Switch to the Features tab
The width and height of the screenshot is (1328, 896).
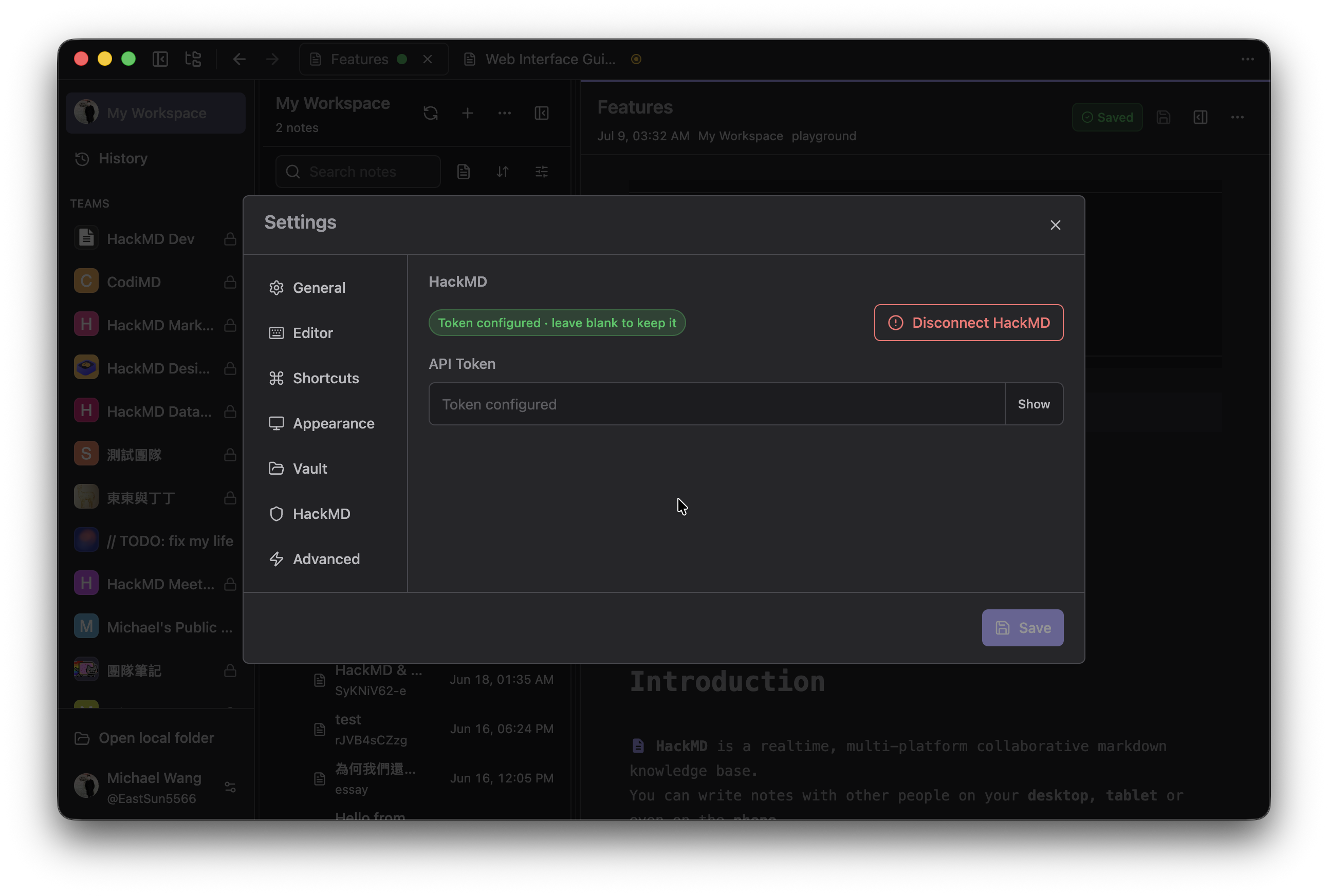pyautogui.click(x=359, y=59)
